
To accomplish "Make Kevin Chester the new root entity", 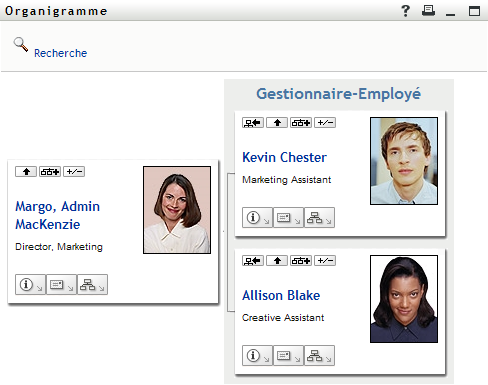I will coord(253,123).
